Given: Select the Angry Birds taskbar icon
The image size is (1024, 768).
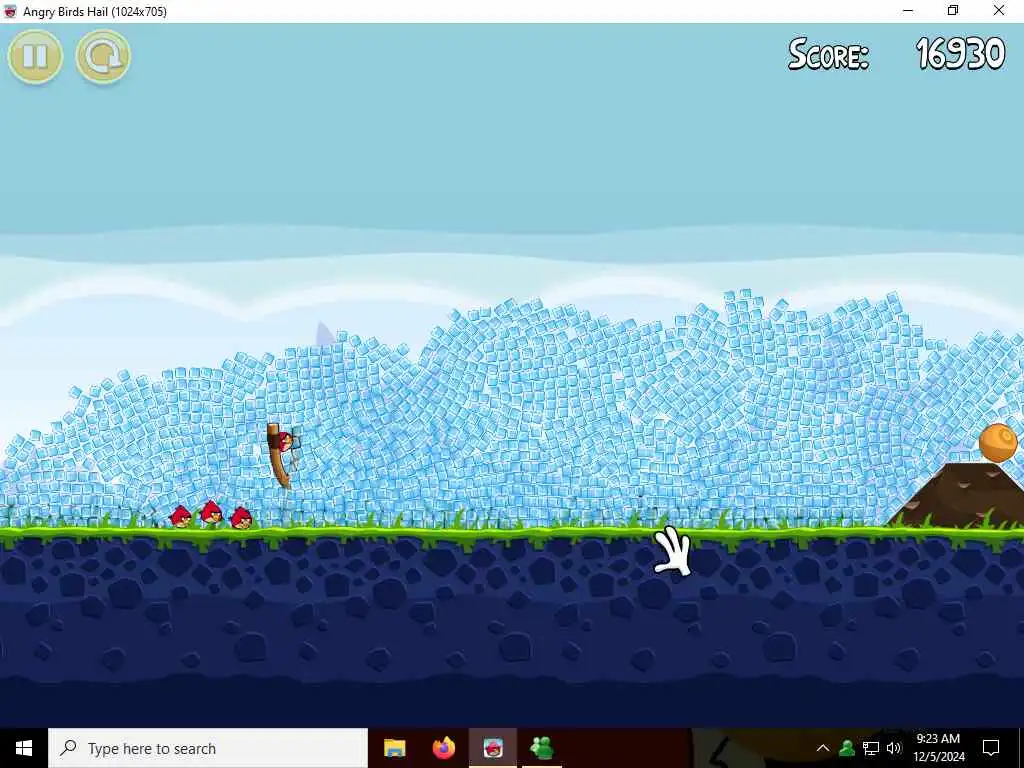Looking at the screenshot, I should 493,748.
